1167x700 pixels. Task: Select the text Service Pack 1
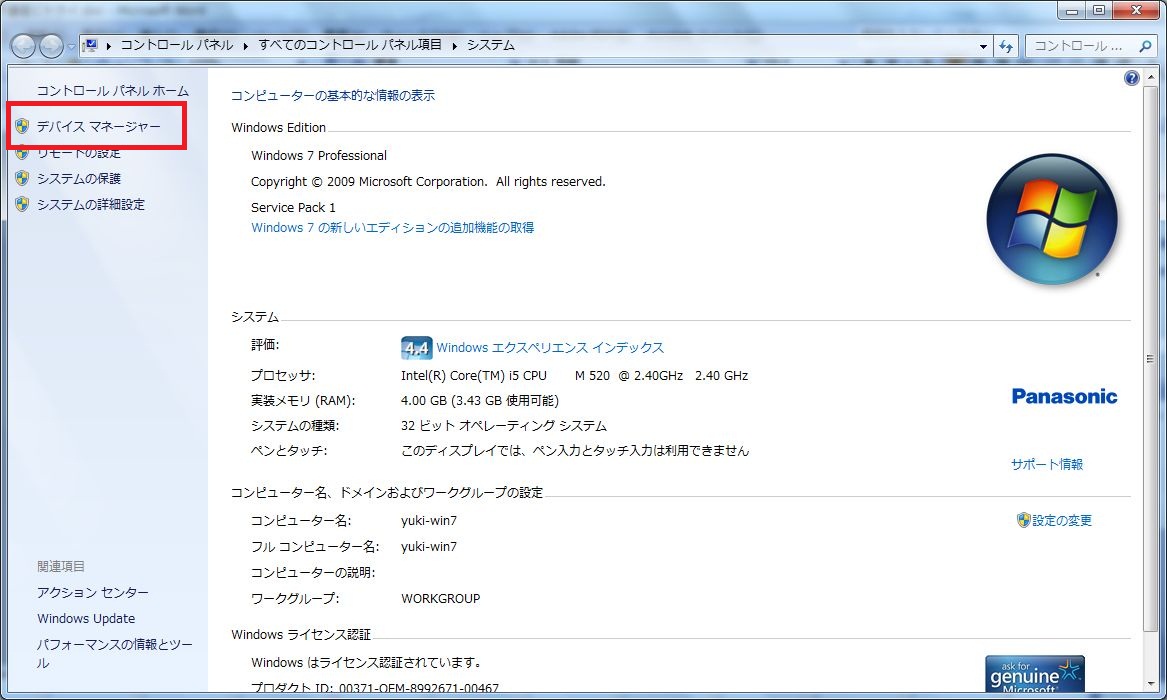click(x=293, y=208)
